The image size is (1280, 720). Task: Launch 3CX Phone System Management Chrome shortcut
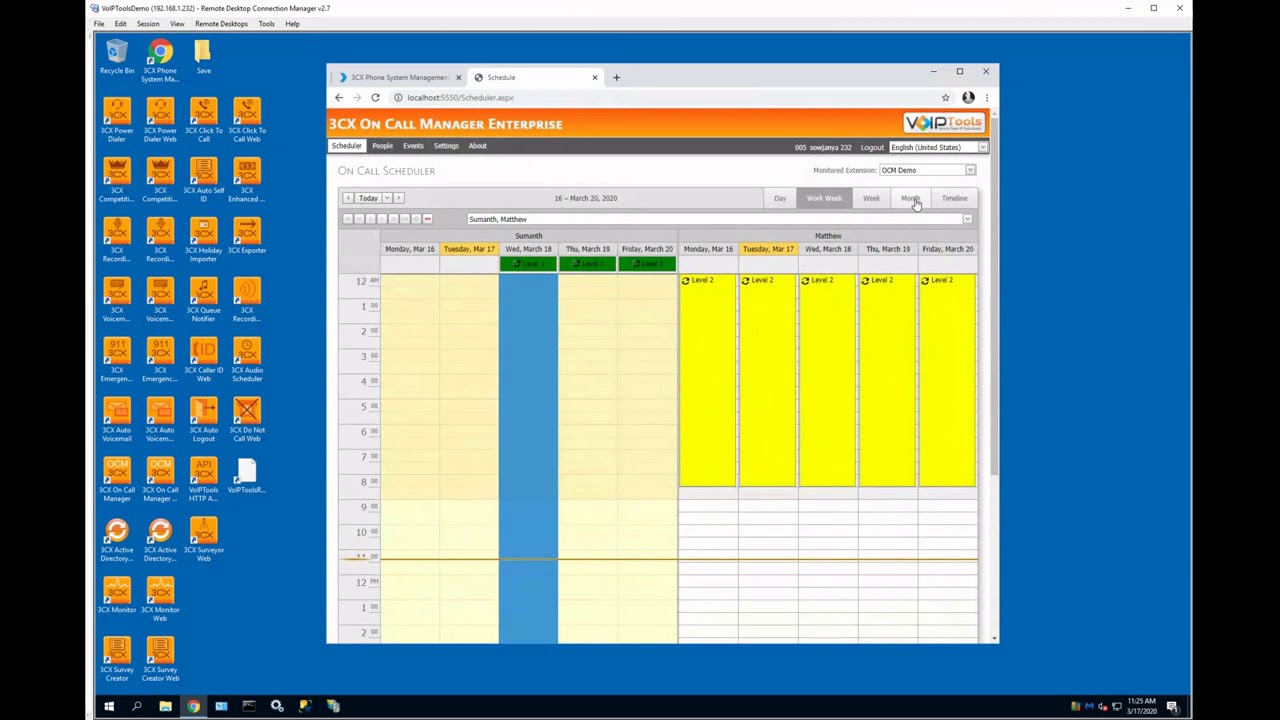pos(160,60)
